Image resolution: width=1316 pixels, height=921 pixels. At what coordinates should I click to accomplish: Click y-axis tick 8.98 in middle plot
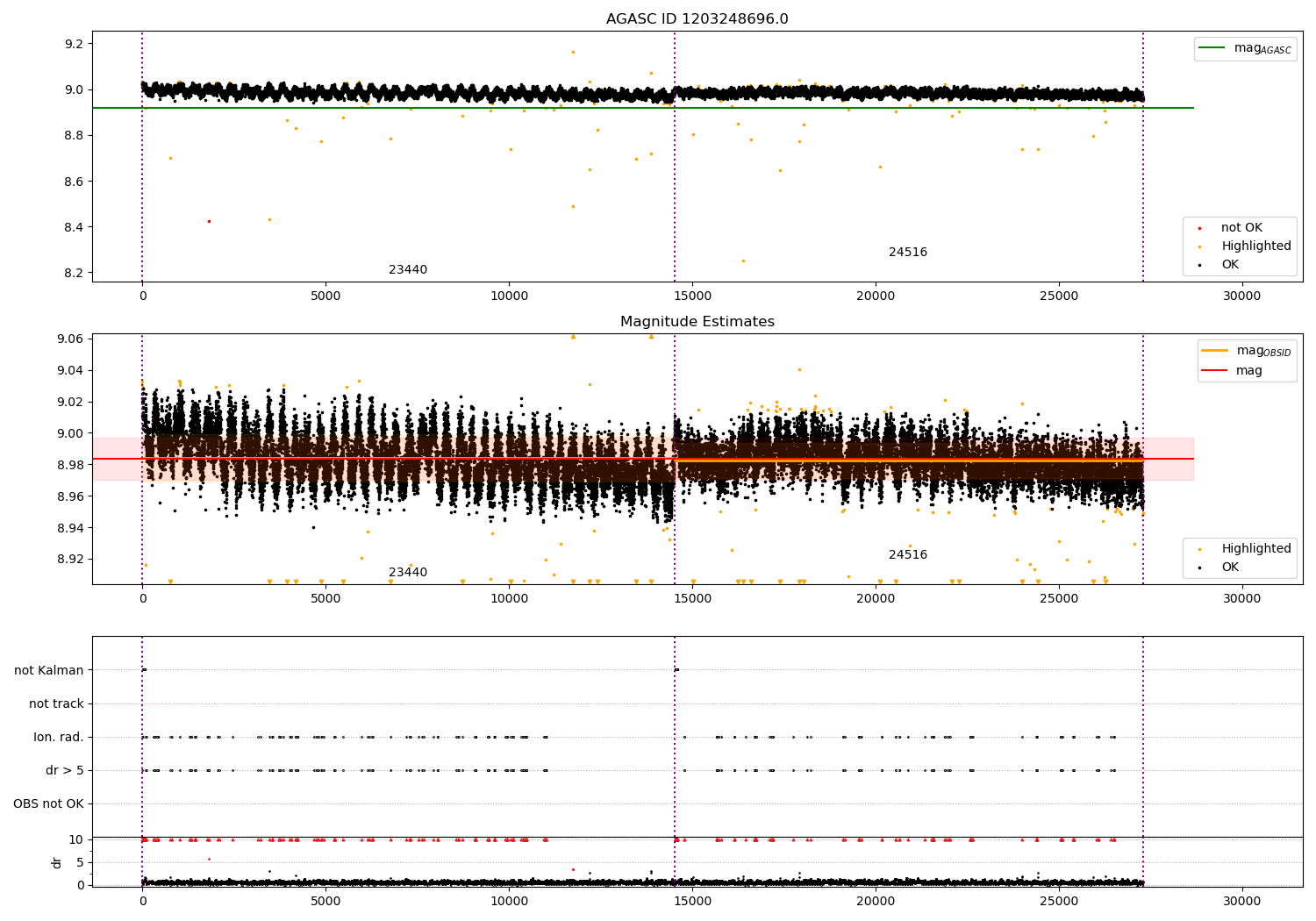[x=70, y=465]
